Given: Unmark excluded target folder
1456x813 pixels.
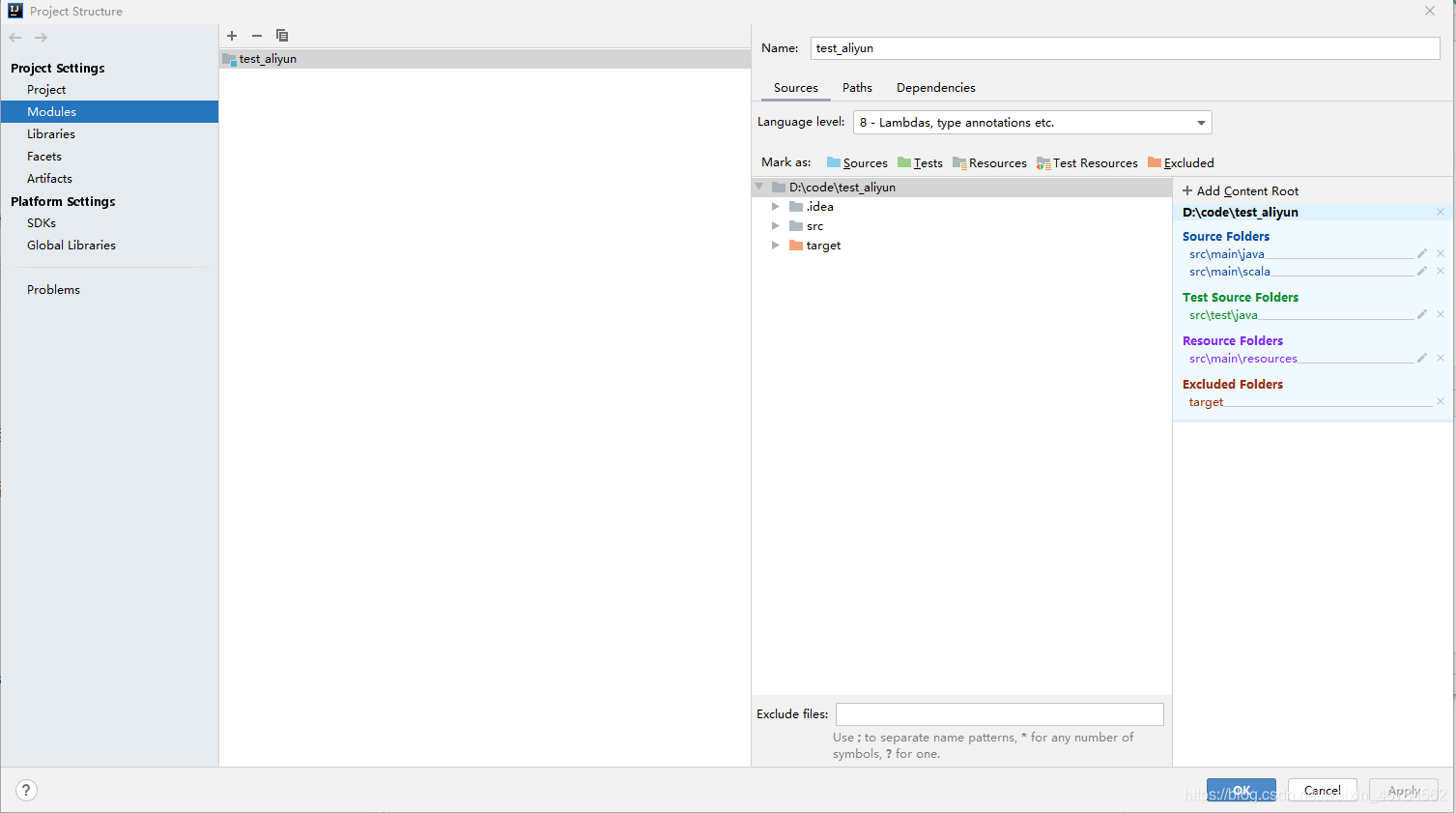Looking at the screenshot, I should point(1441,401).
